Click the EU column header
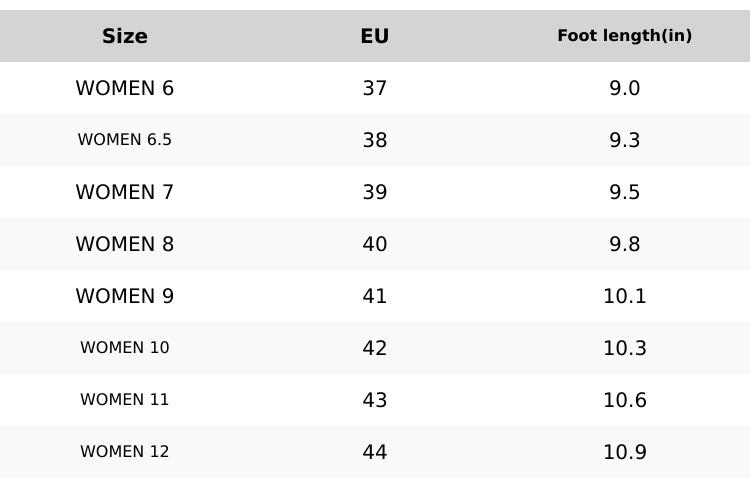Screen dimensions: 750x478 pyautogui.click(x=374, y=36)
